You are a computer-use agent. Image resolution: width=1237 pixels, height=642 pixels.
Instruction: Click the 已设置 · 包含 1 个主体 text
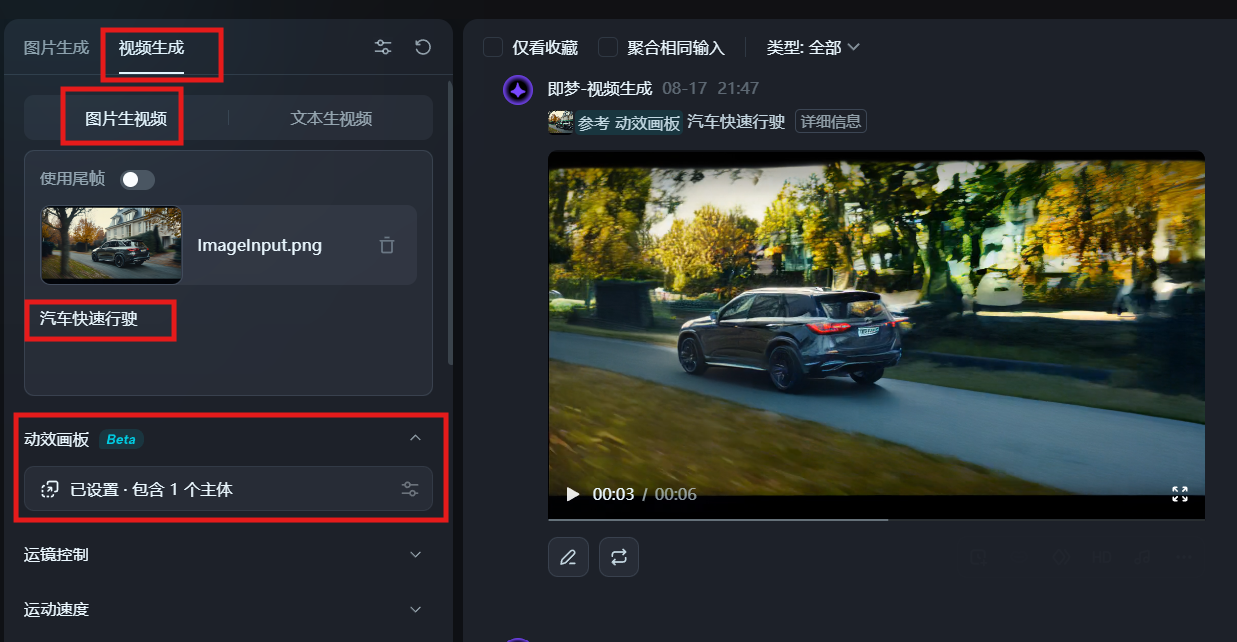[x=151, y=489]
